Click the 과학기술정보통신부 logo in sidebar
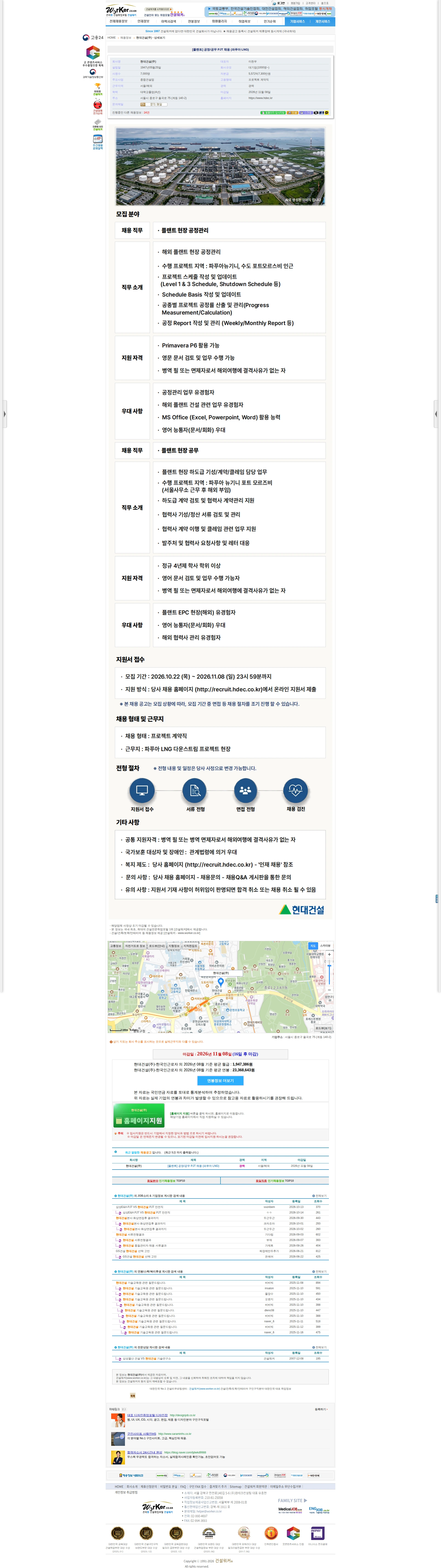 [93, 74]
